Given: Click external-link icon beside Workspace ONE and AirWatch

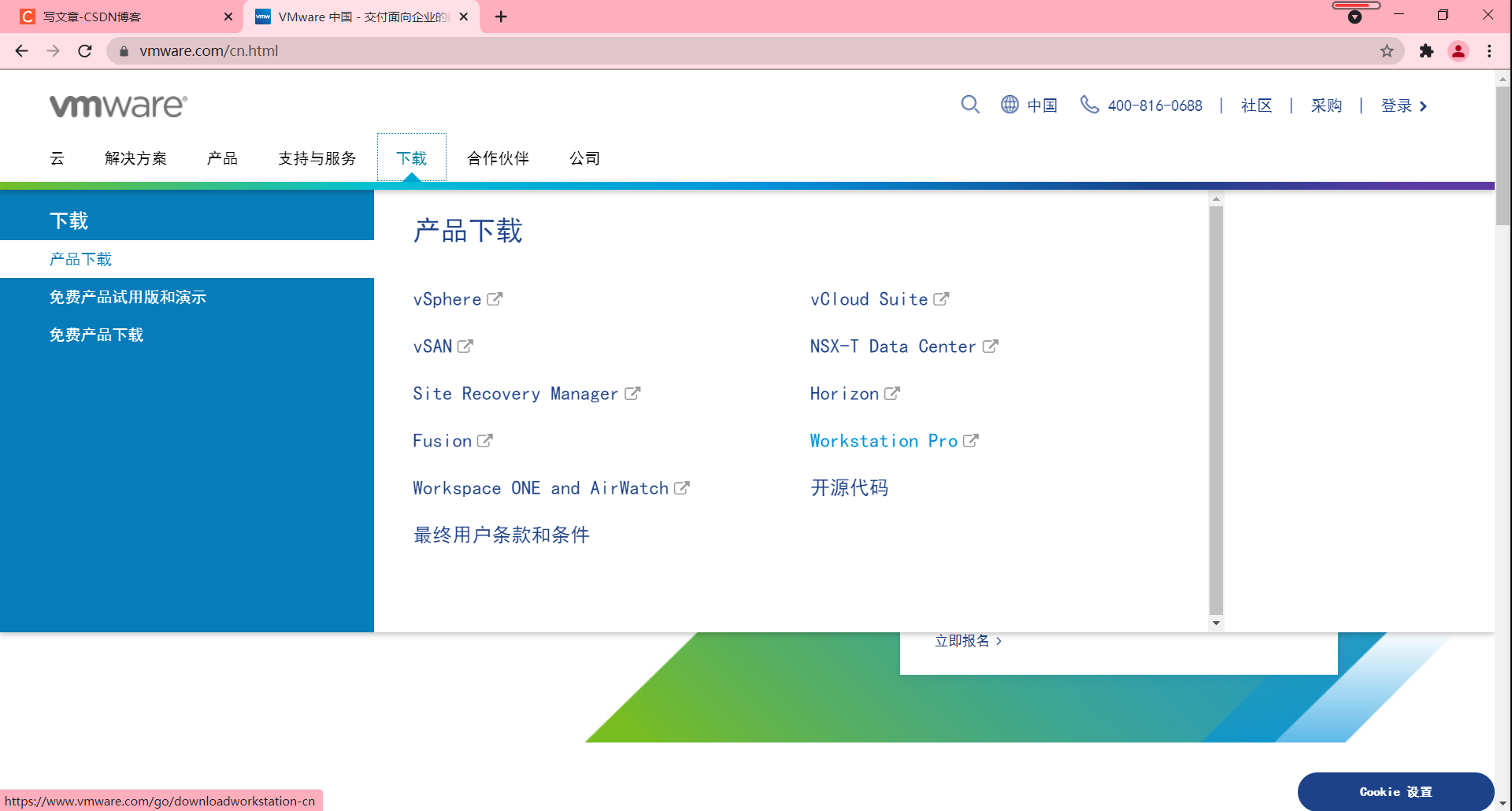Looking at the screenshot, I should coord(682,488).
